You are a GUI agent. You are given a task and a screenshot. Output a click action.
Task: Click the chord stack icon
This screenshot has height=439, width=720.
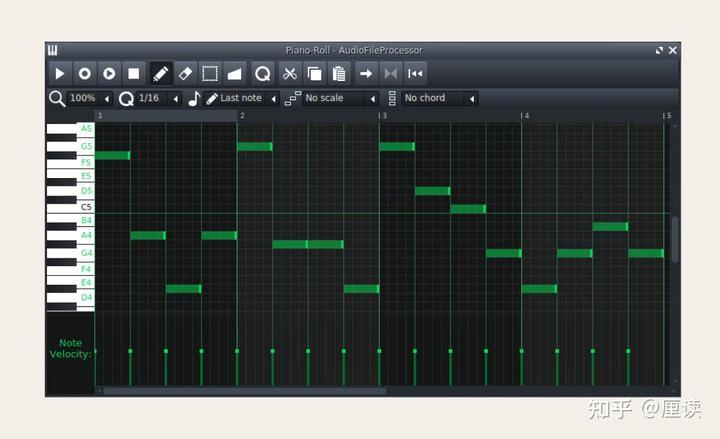click(392, 98)
